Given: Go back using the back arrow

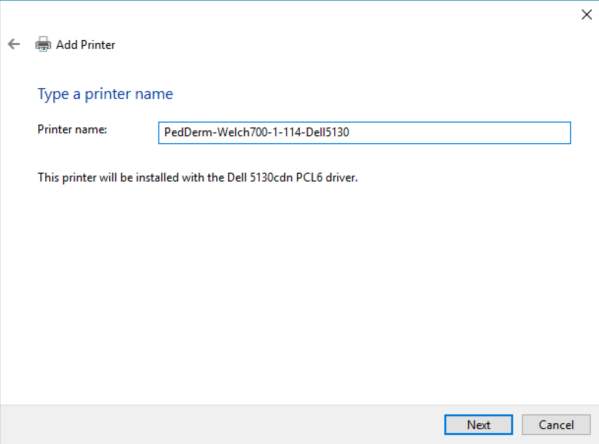Looking at the screenshot, I should (x=14, y=44).
